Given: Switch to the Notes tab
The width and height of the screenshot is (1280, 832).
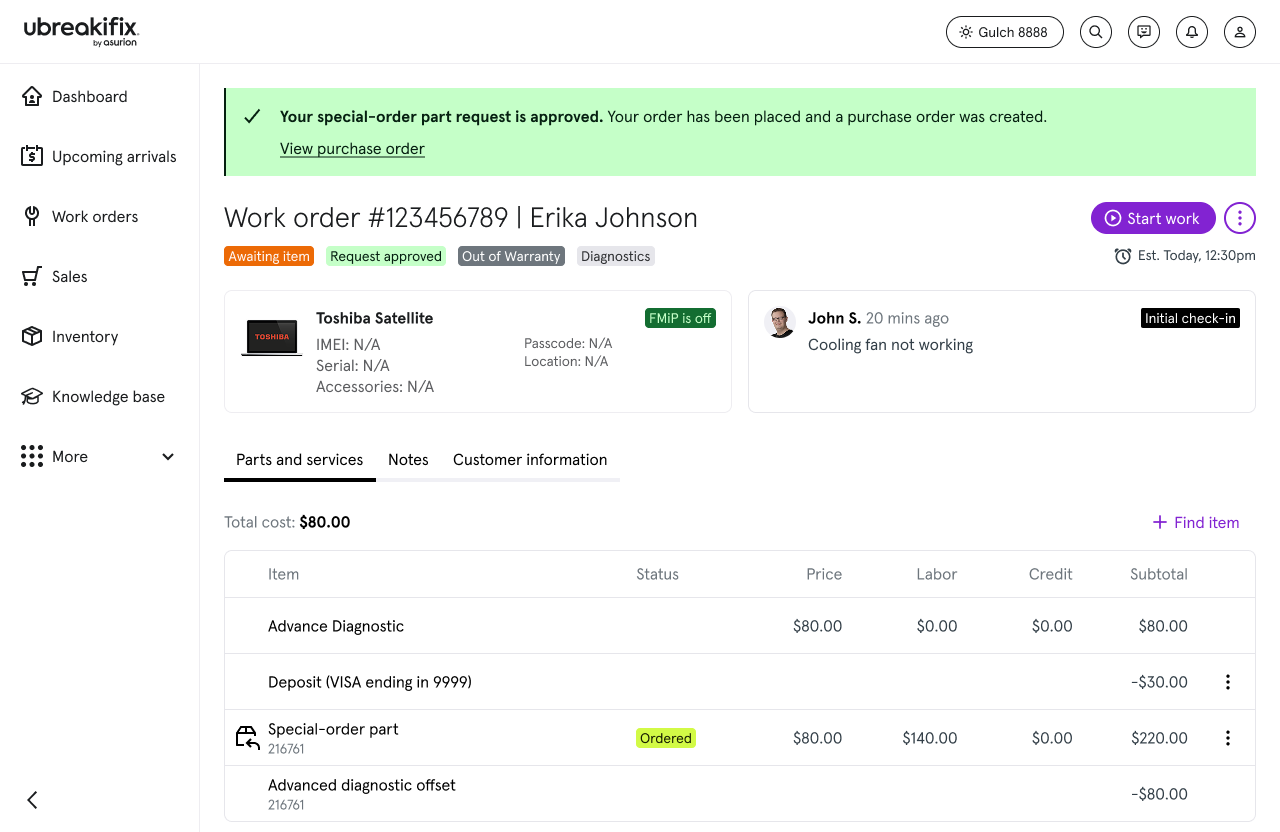Looking at the screenshot, I should [408, 460].
